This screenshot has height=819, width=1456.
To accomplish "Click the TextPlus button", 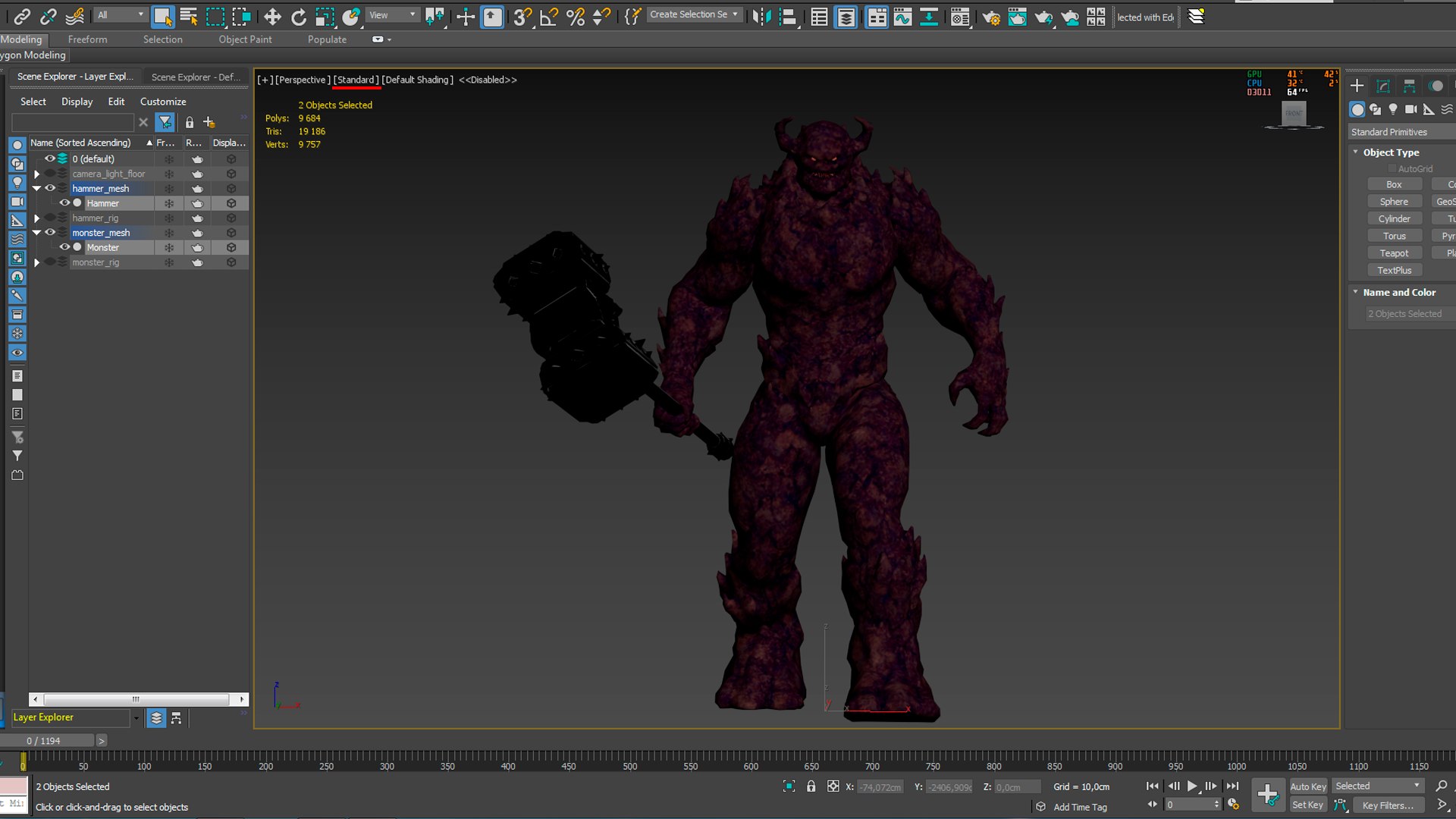I will (1394, 270).
